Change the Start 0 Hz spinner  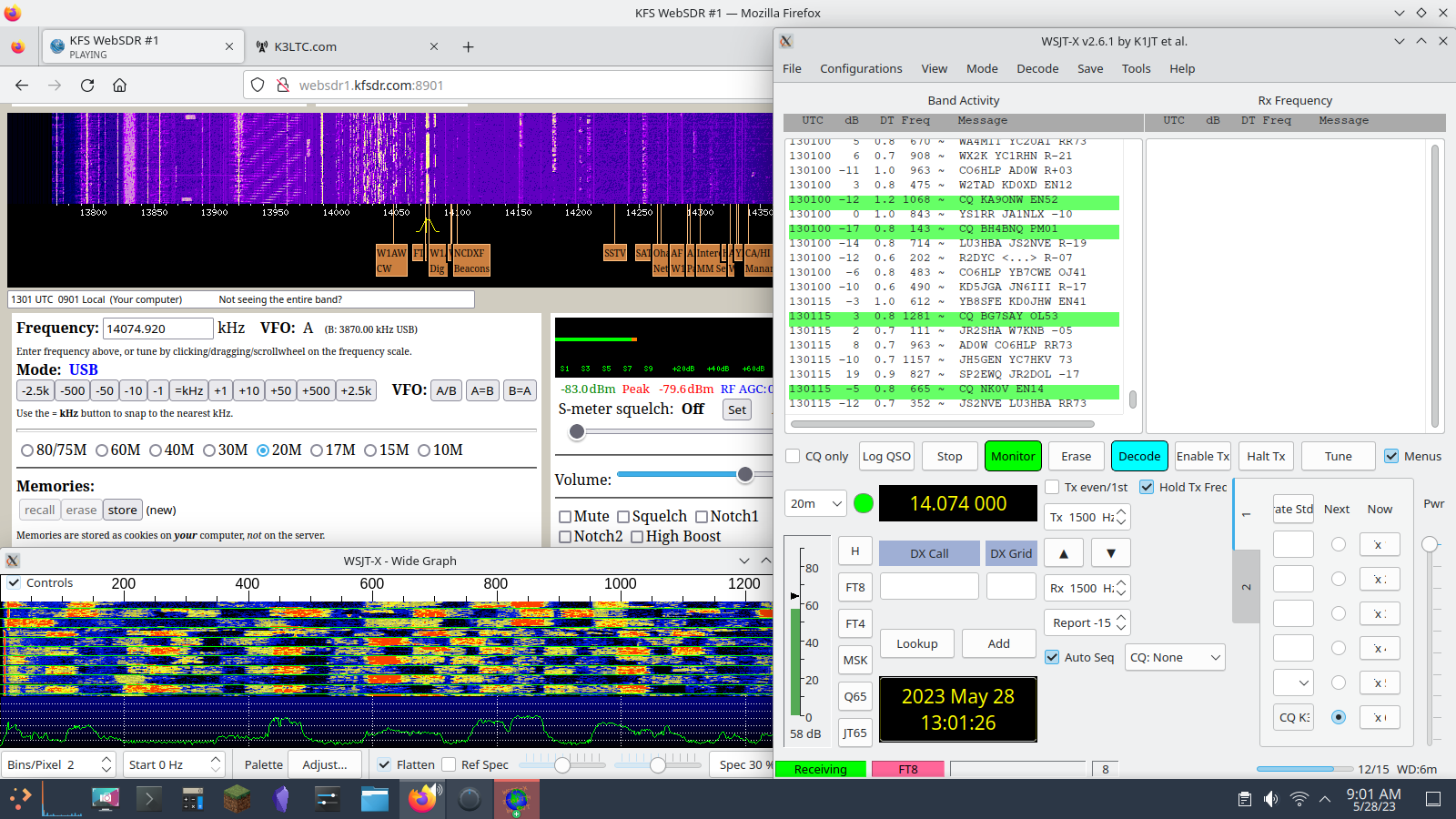click(174, 764)
